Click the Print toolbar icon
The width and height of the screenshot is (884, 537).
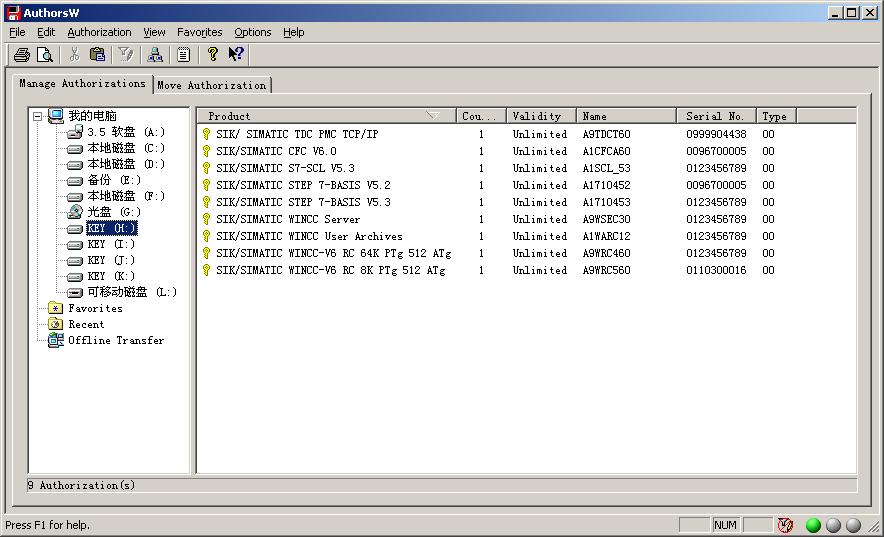click(22, 55)
